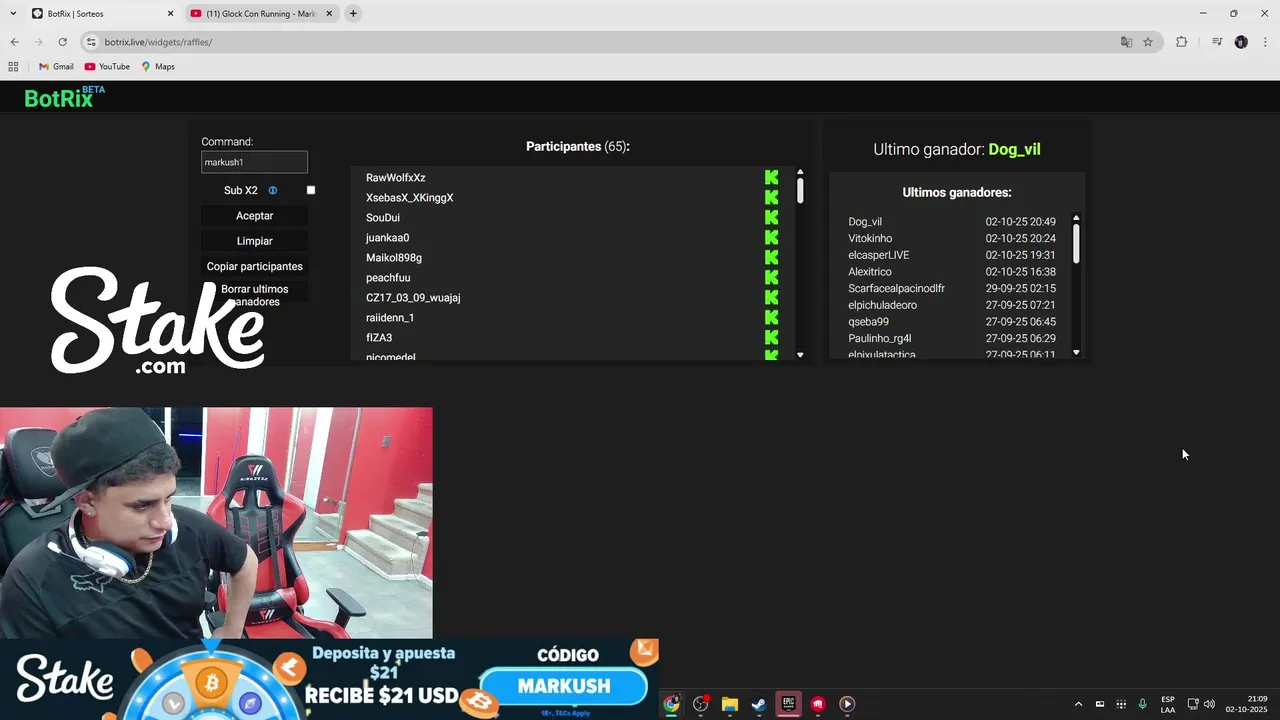1280x720 pixels.
Task: Select participant raiidenn_1
Action: coord(390,317)
